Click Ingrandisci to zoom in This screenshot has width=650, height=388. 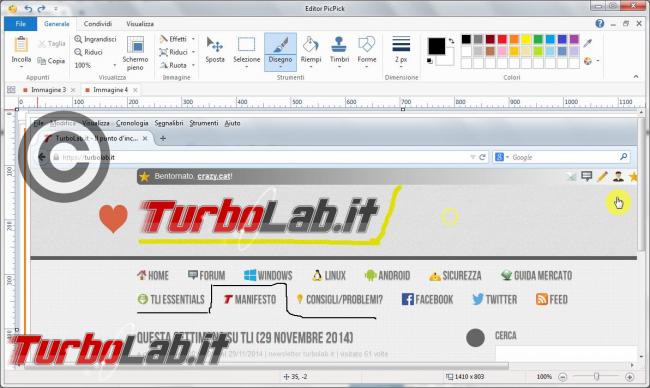point(95,39)
